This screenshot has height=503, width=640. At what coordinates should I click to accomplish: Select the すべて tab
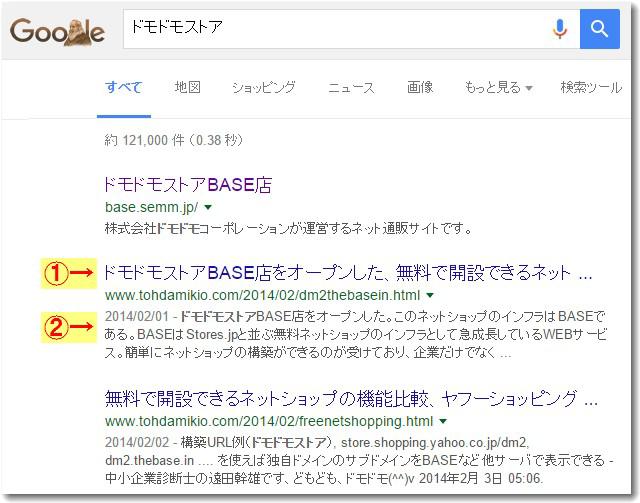[x=124, y=87]
